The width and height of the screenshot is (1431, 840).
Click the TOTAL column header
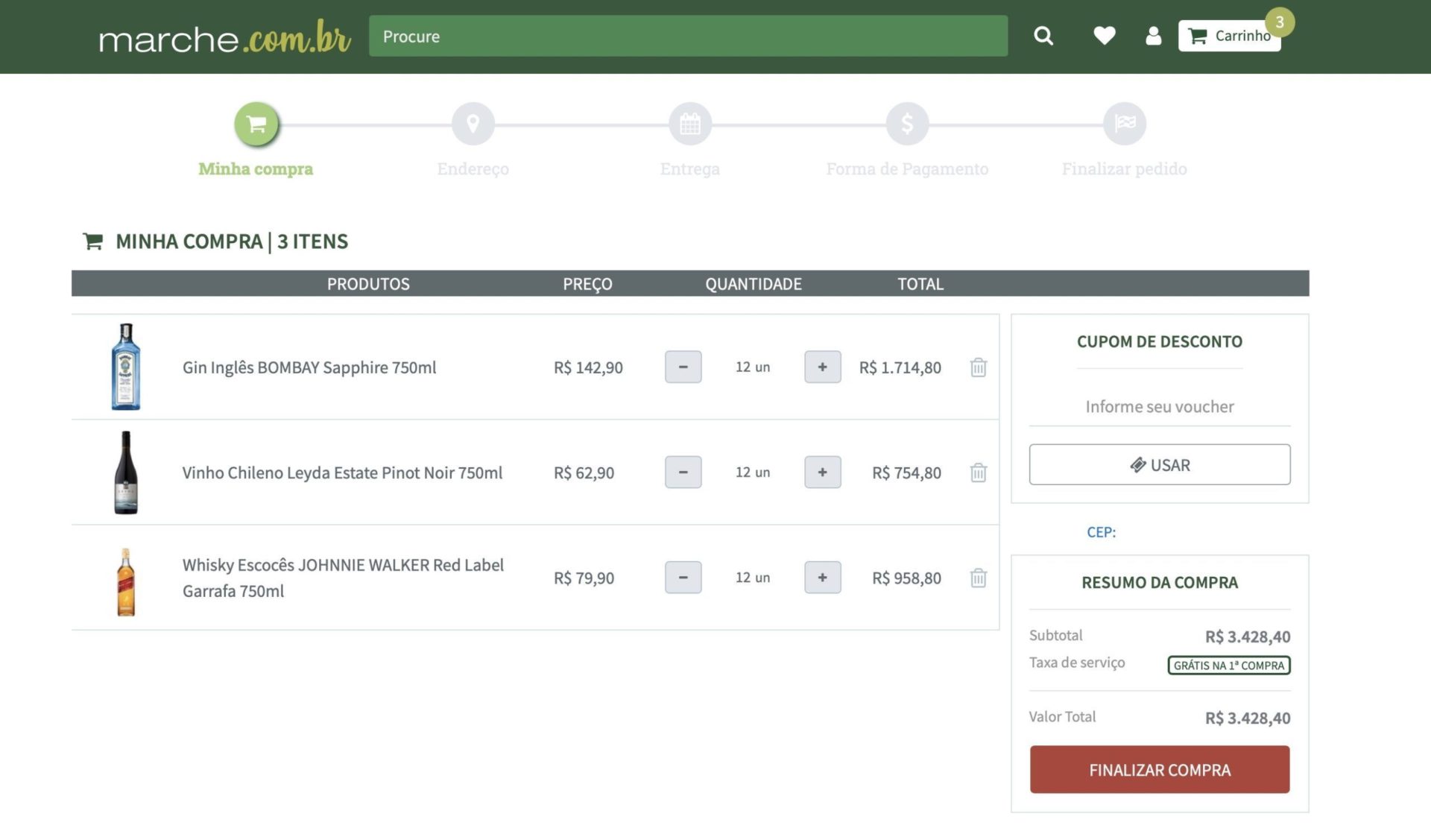click(920, 284)
